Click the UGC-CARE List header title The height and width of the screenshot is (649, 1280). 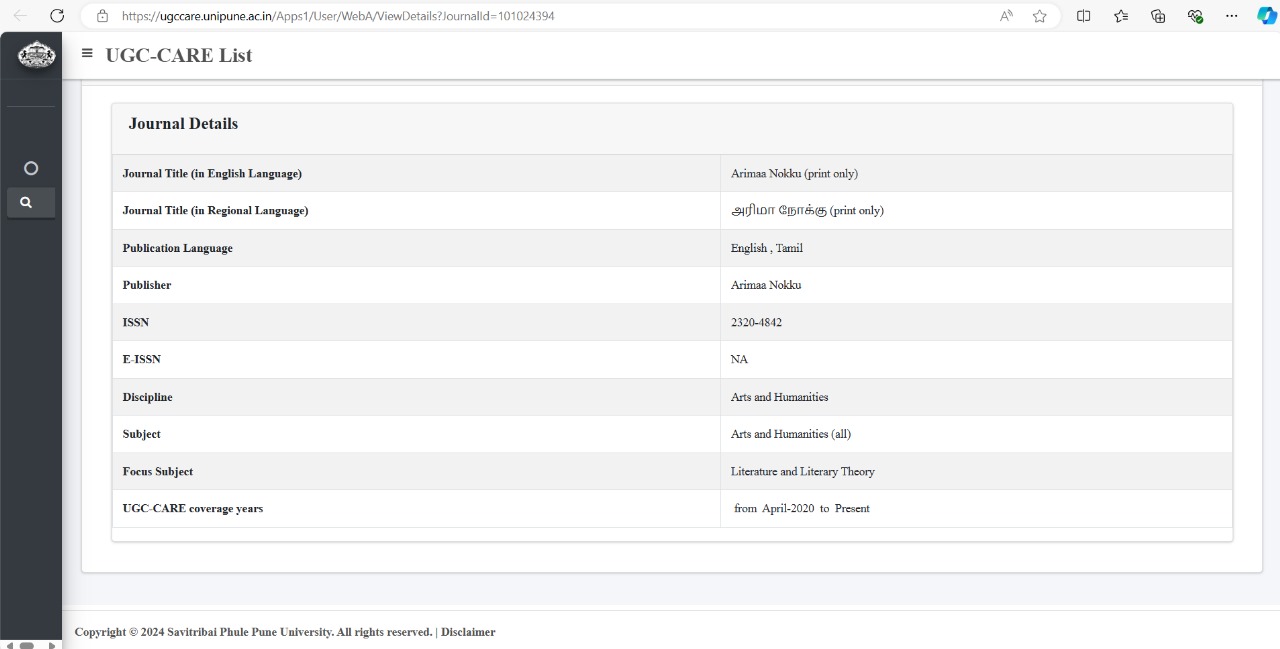coord(179,56)
